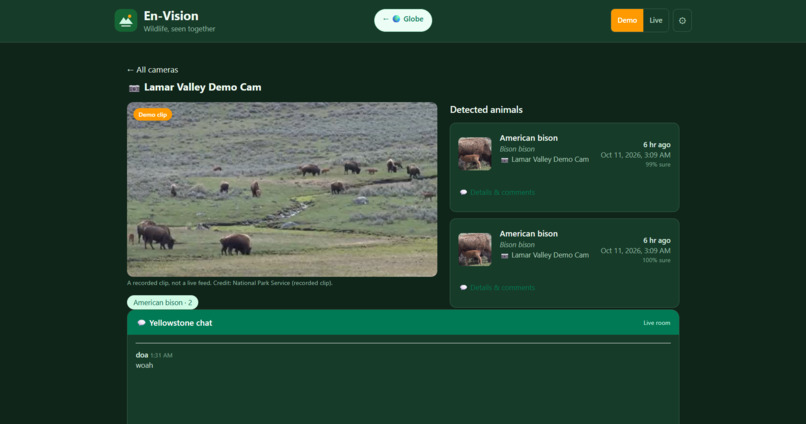Open the Globe view button

click(x=403, y=20)
